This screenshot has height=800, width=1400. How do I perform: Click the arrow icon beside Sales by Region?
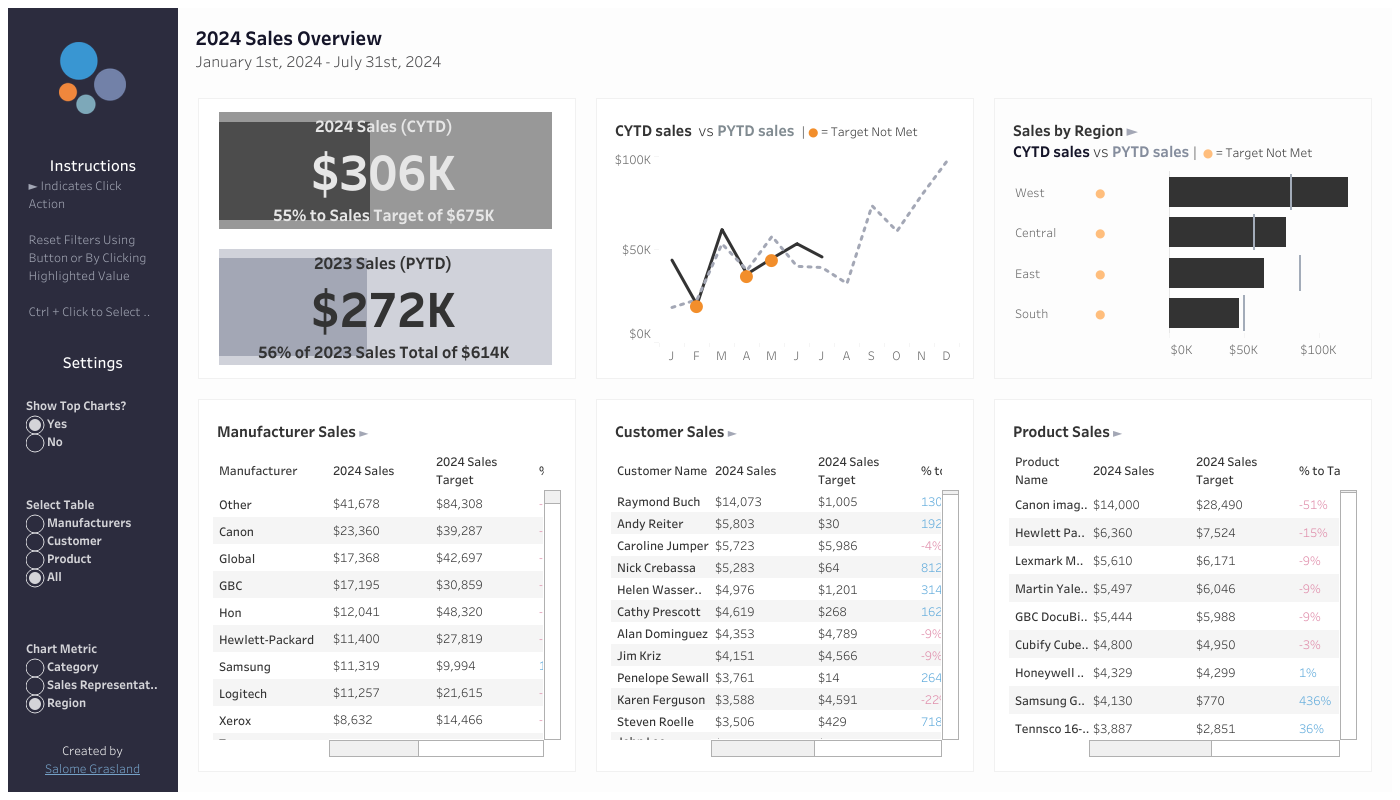click(x=1132, y=132)
